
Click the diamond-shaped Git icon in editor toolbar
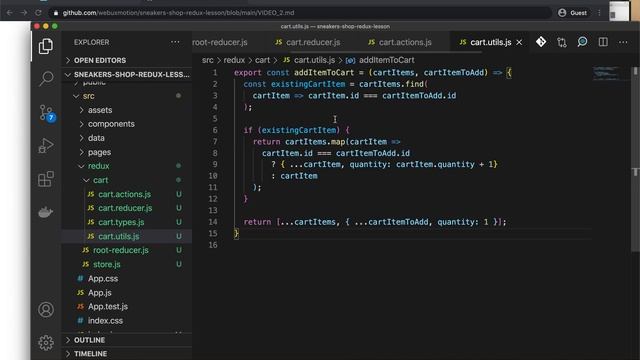[541, 42]
